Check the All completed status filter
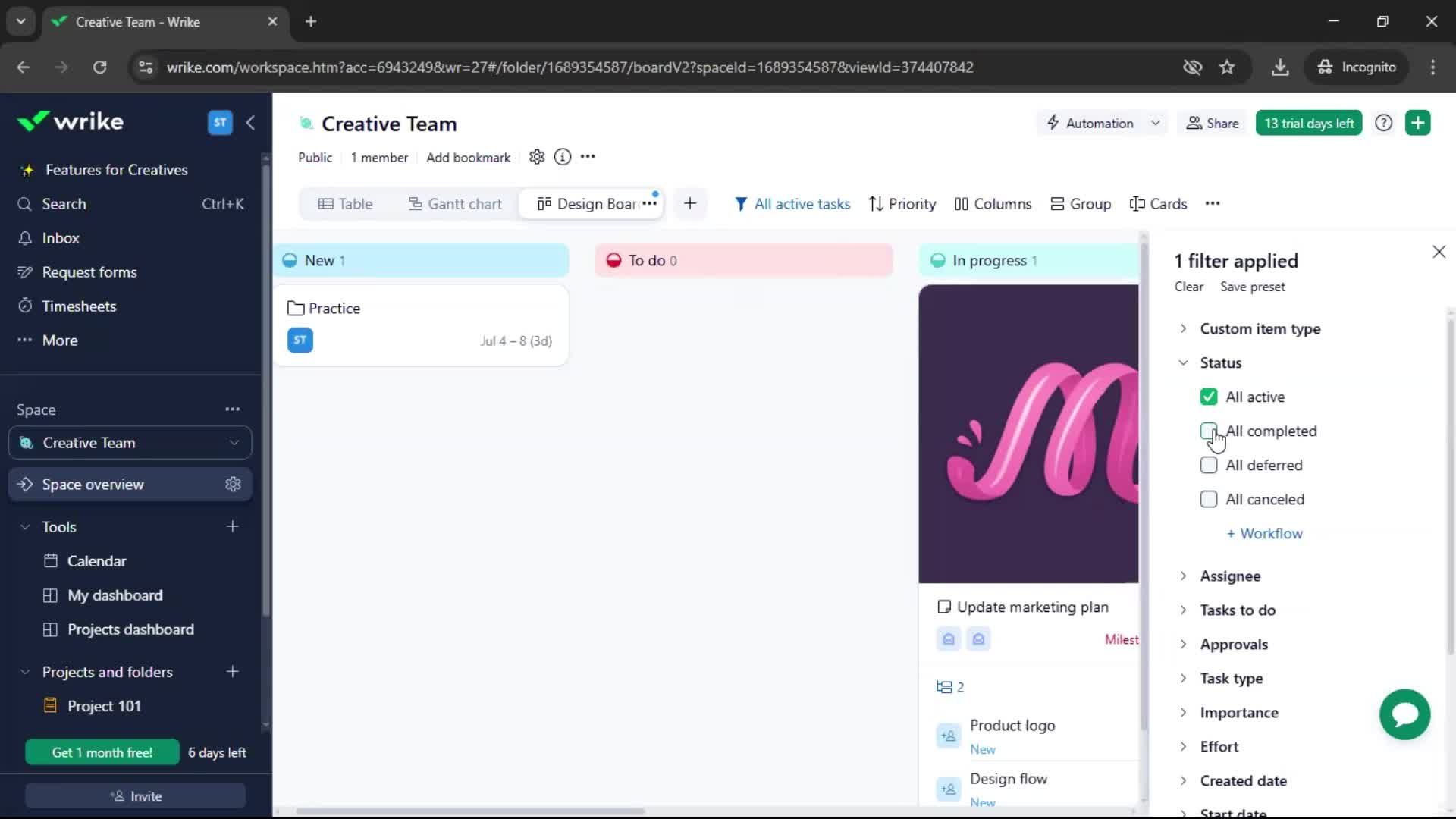This screenshot has height=819, width=1456. pyautogui.click(x=1209, y=431)
